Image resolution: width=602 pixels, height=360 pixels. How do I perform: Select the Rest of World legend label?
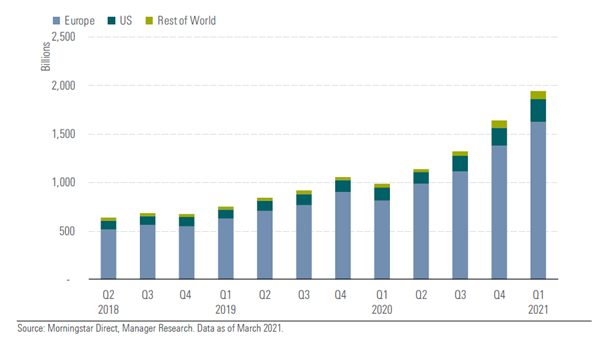click(x=187, y=20)
